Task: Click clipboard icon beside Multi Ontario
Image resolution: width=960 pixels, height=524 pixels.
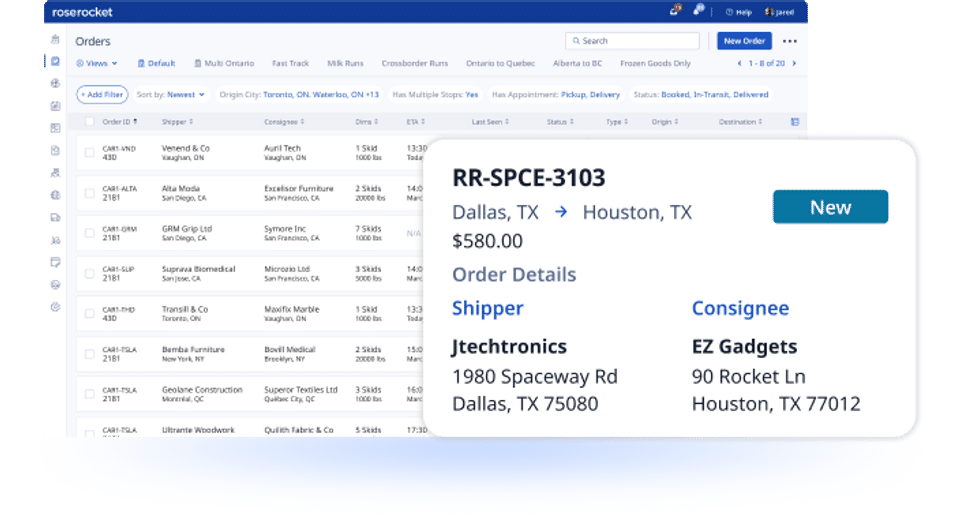Action: tap(198, 63)
